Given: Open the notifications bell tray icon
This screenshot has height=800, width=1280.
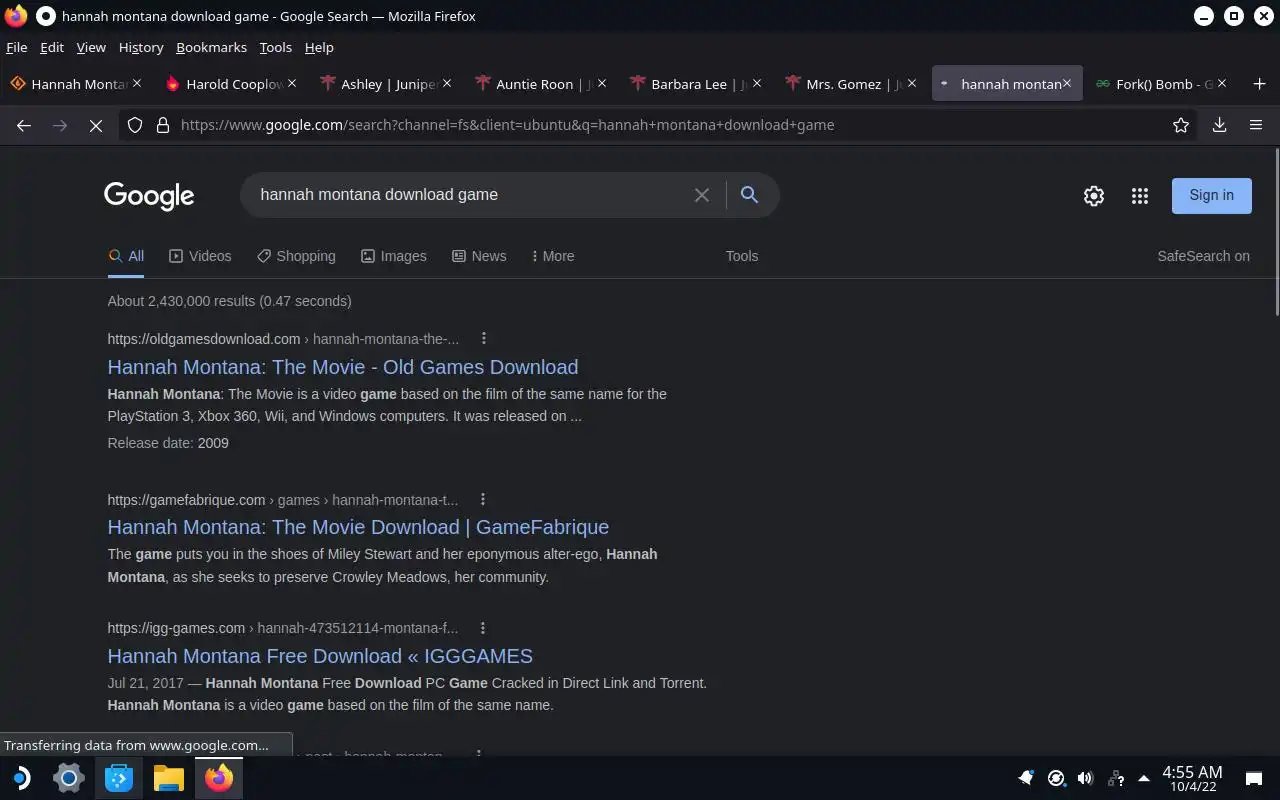Looking at the screenshot, I should pos(1025,778).
